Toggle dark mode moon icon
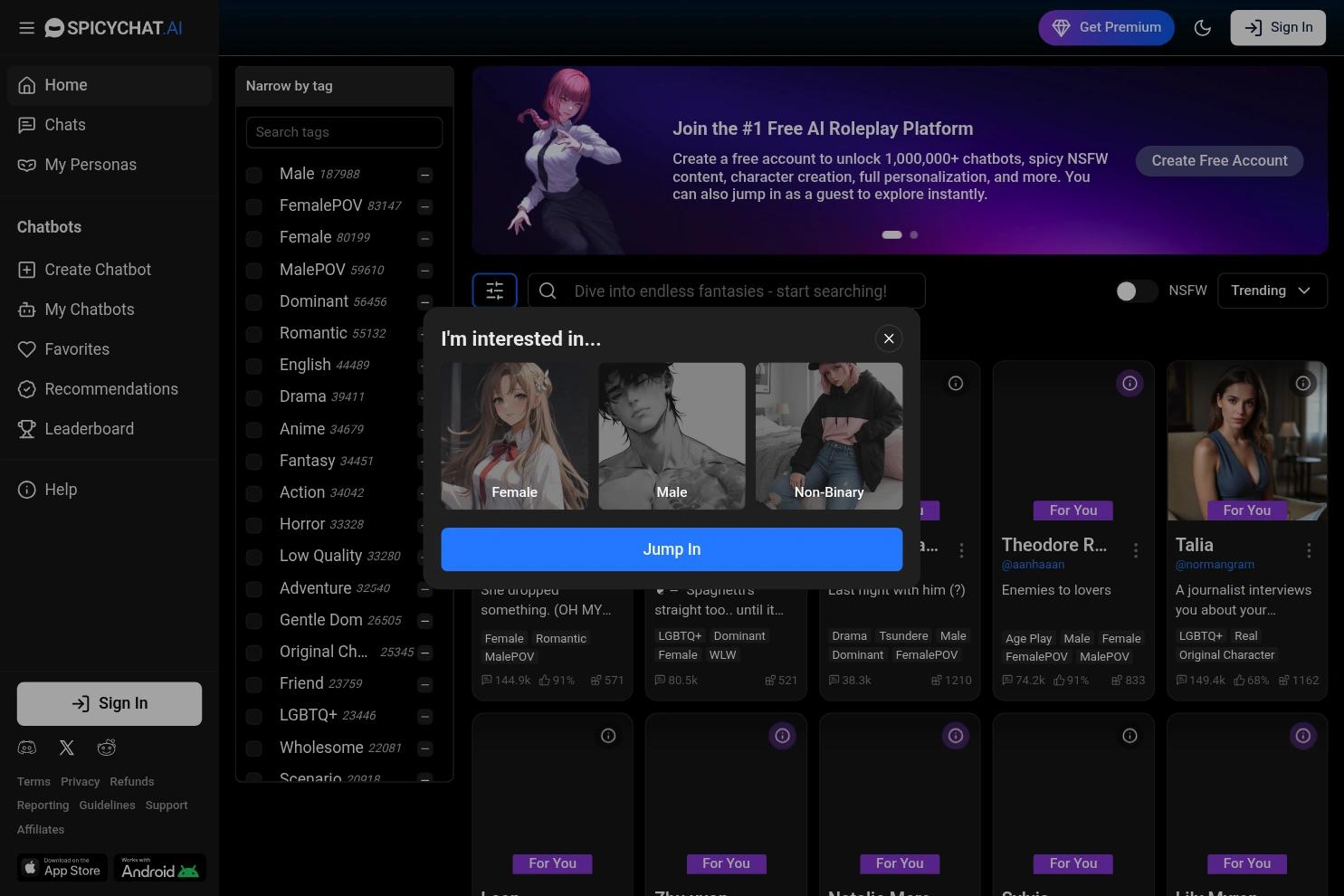 1202,28
